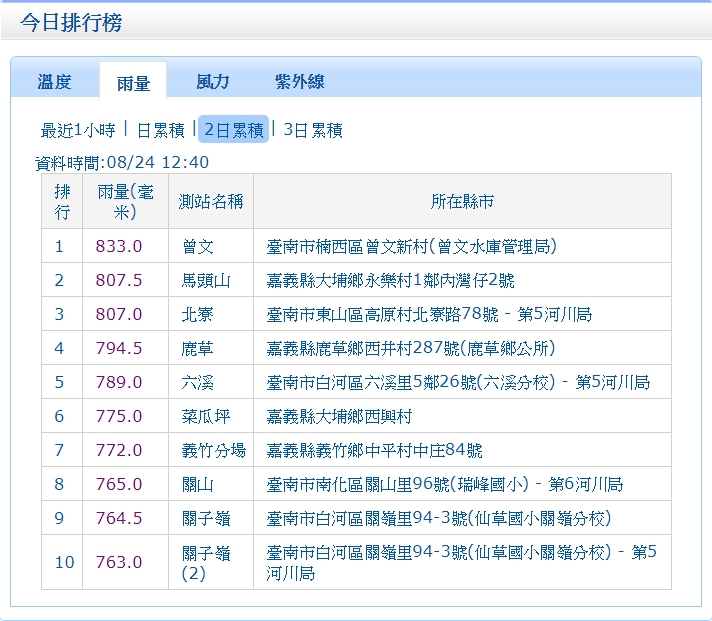Screen dimensions: 712x621
Task: Click the 雨量(毫米) column header
Action: [x=125, y=202]
